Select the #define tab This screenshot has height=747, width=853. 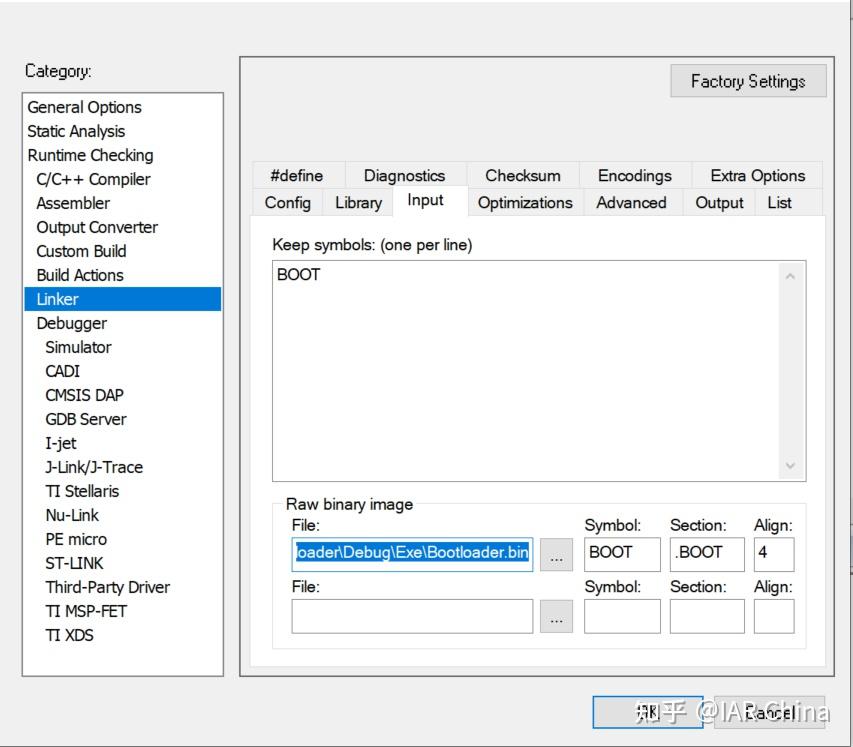[298, 175]
